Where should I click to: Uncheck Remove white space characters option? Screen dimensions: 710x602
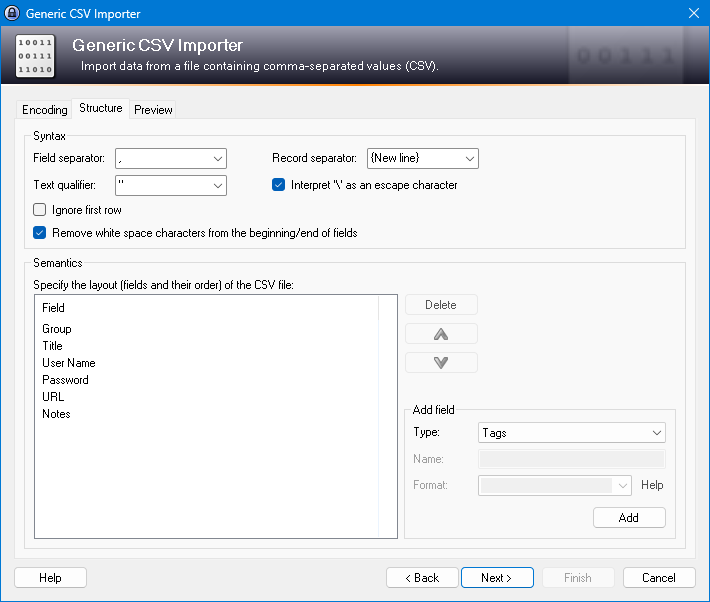40,233
